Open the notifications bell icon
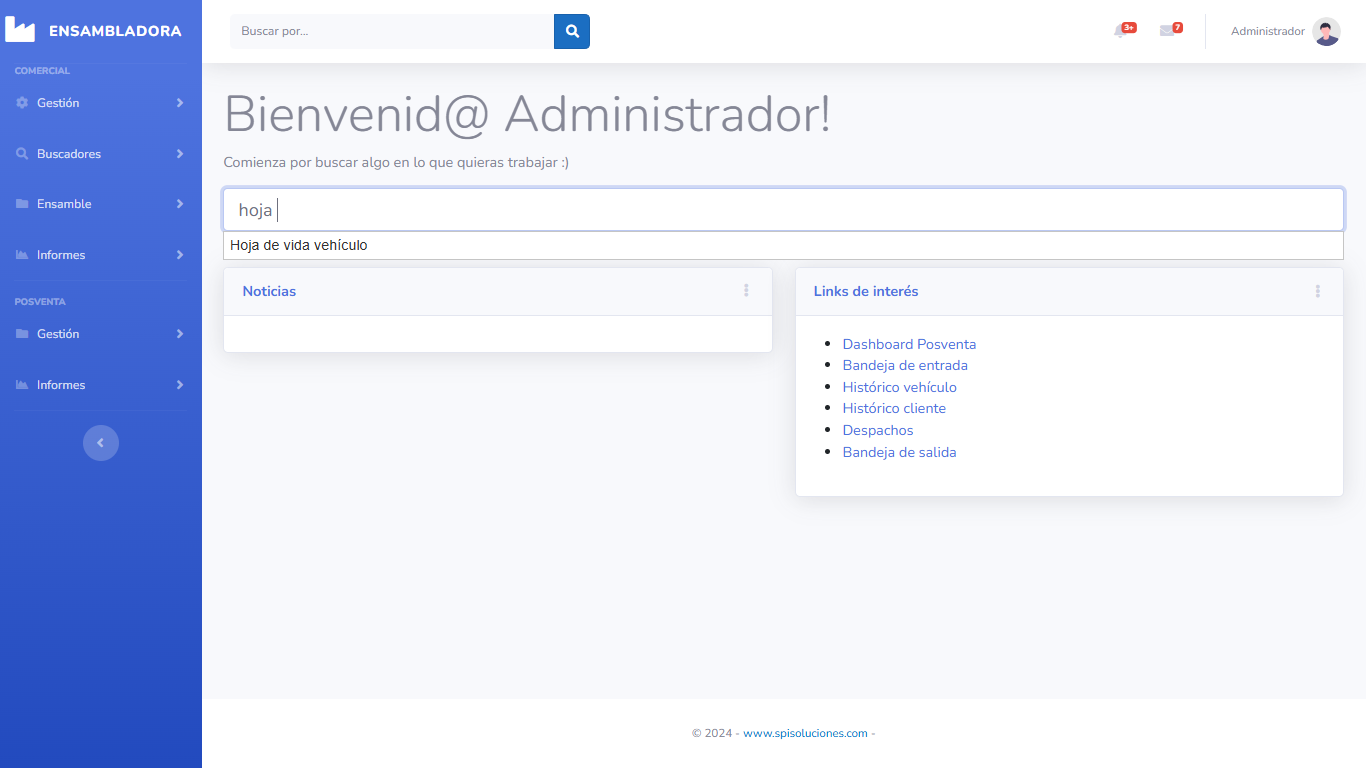The height and width of the screenshot is (768, 1366). [1120, 31]
